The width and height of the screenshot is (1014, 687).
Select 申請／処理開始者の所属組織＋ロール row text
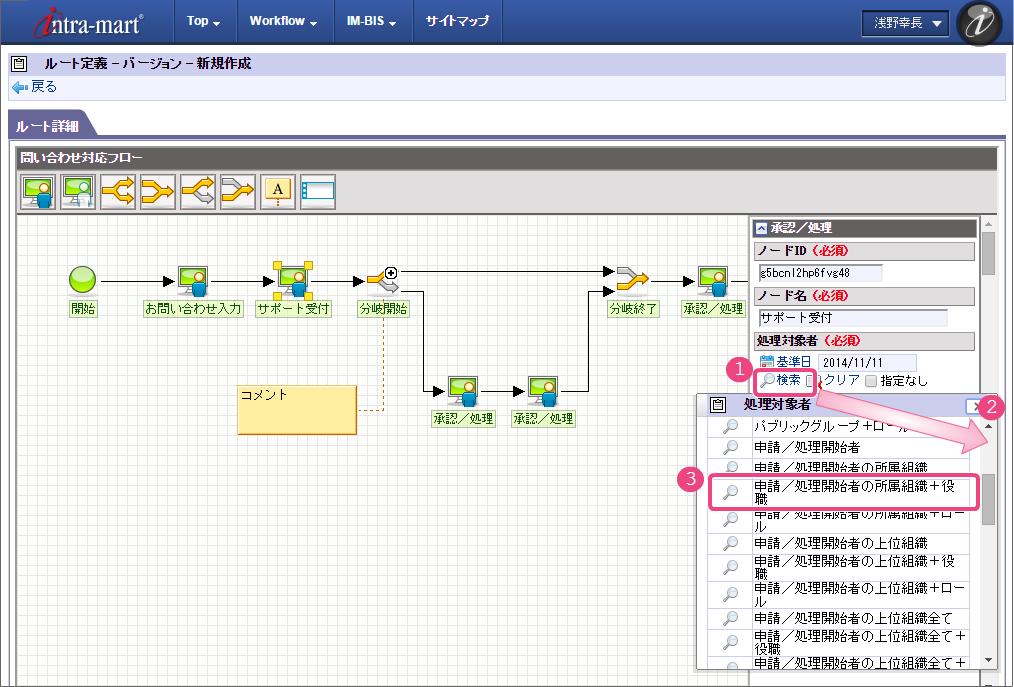pyautogui.click(x=859, y=519)
